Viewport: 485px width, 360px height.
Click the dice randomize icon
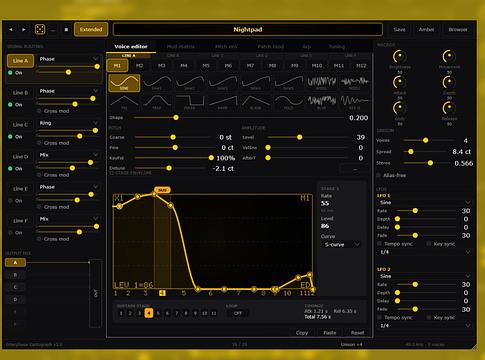(x=40, y=29)
